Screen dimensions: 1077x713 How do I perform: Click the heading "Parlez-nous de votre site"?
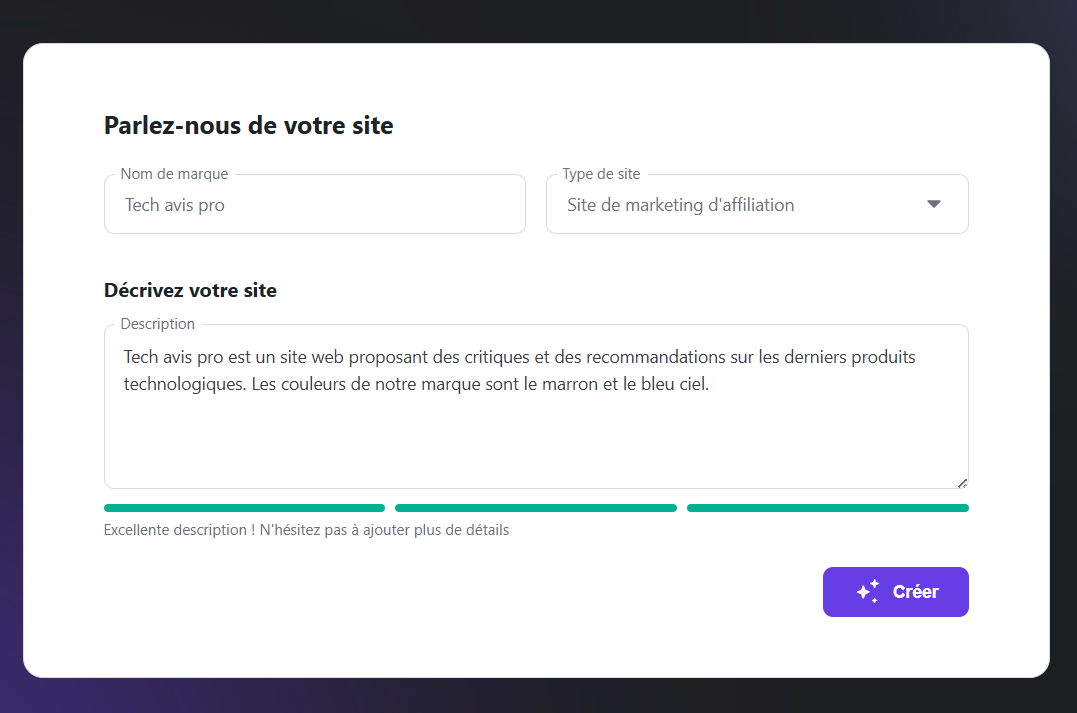pyautogui.click(x=248, y=125)
